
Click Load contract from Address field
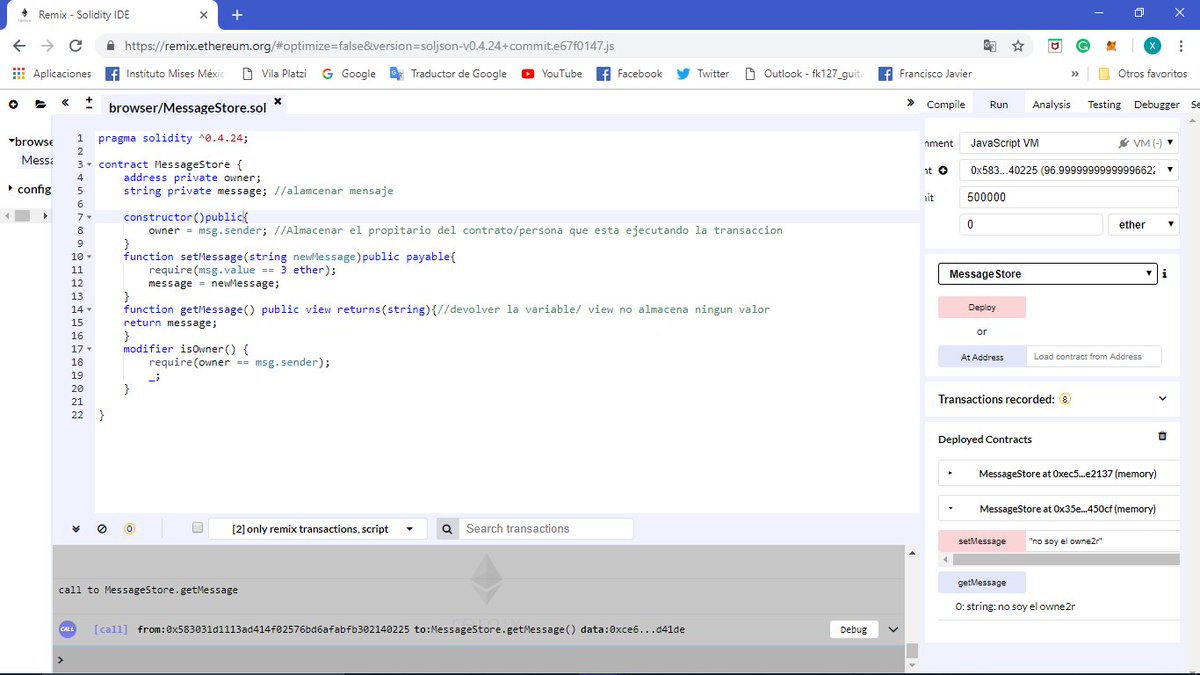[1094, 357]
